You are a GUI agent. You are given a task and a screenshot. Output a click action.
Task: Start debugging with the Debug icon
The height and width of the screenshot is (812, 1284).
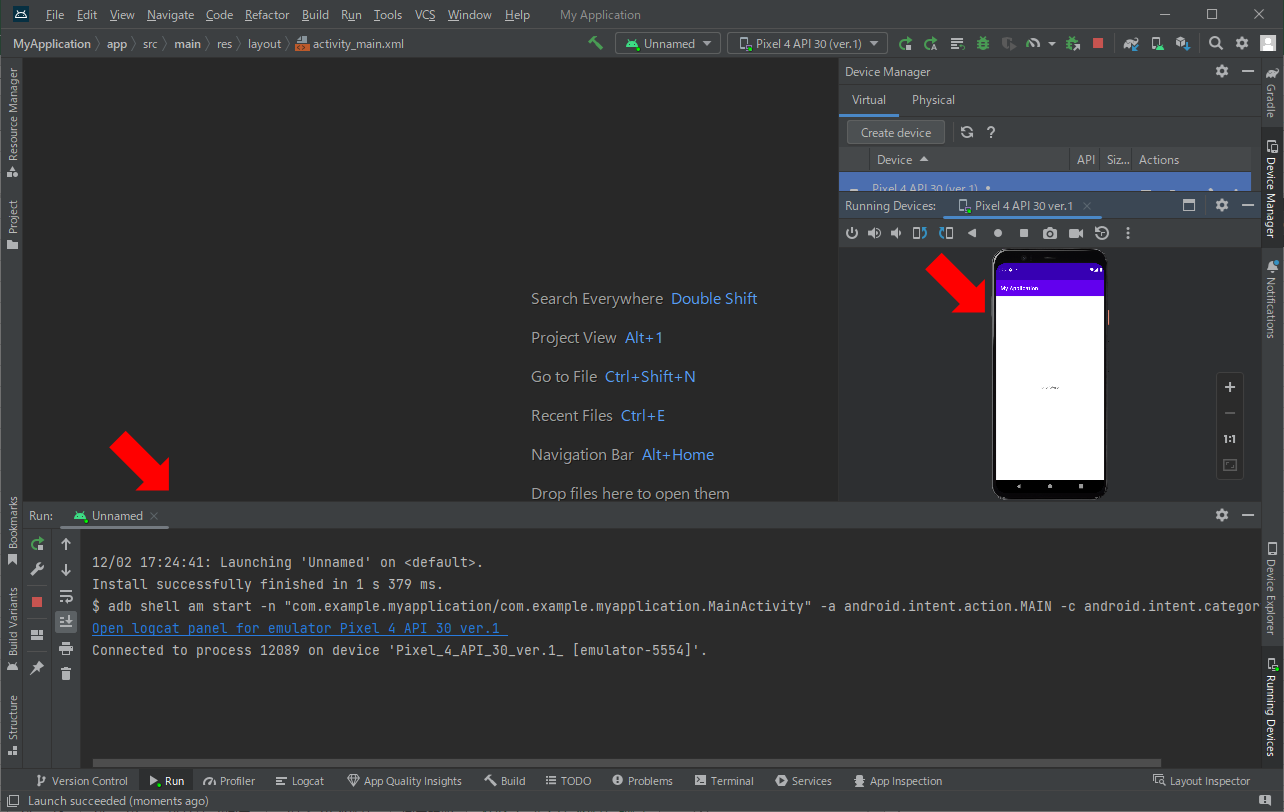click(983, 43)
